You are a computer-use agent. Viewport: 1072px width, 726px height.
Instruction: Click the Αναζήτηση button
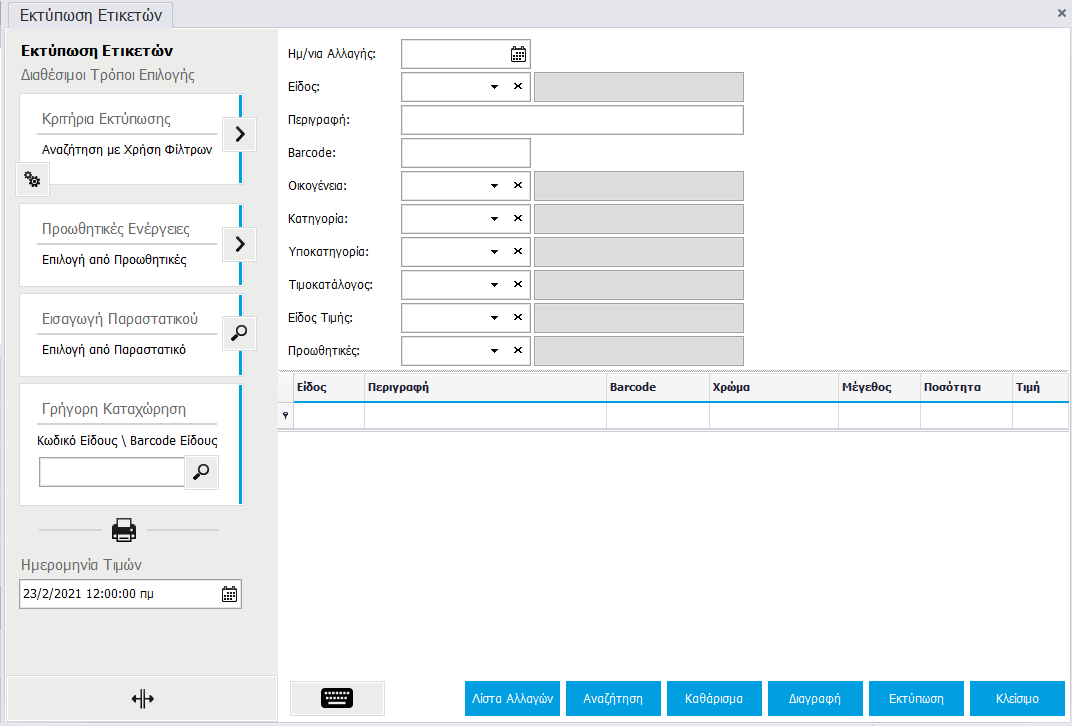(x=613, y=699)
